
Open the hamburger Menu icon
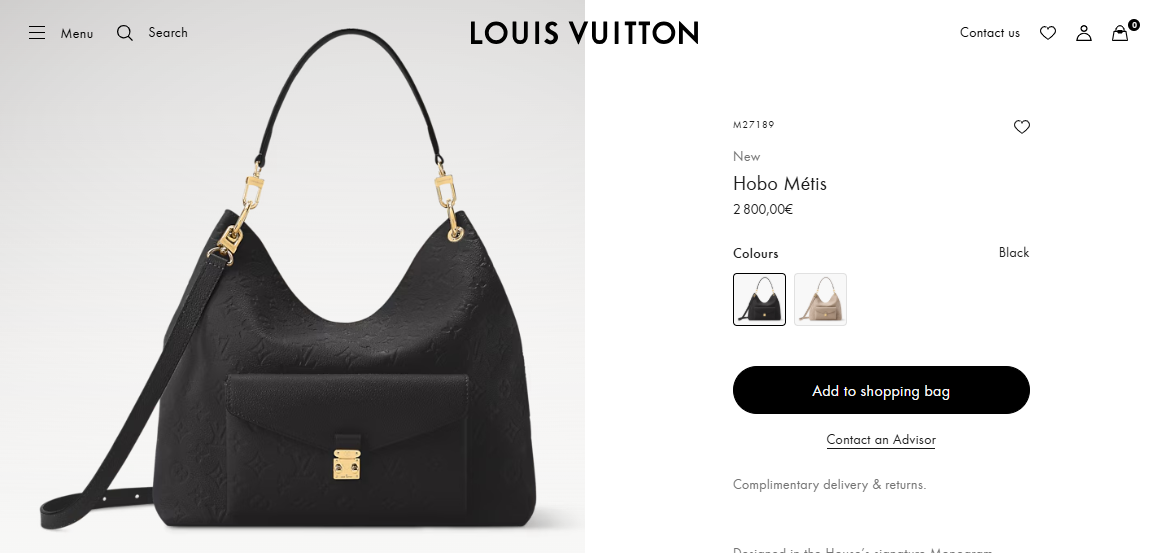pos(37,33)
